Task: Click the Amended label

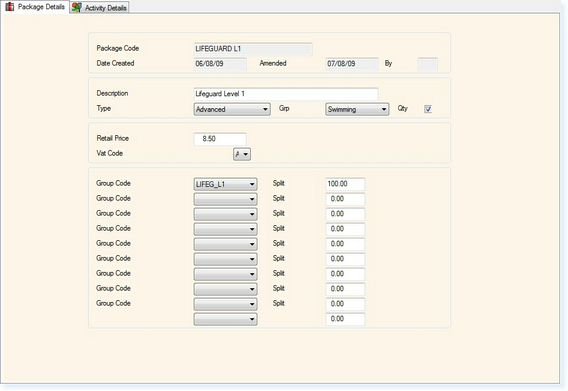Action: pyautogui.click(x=273, y=63)
